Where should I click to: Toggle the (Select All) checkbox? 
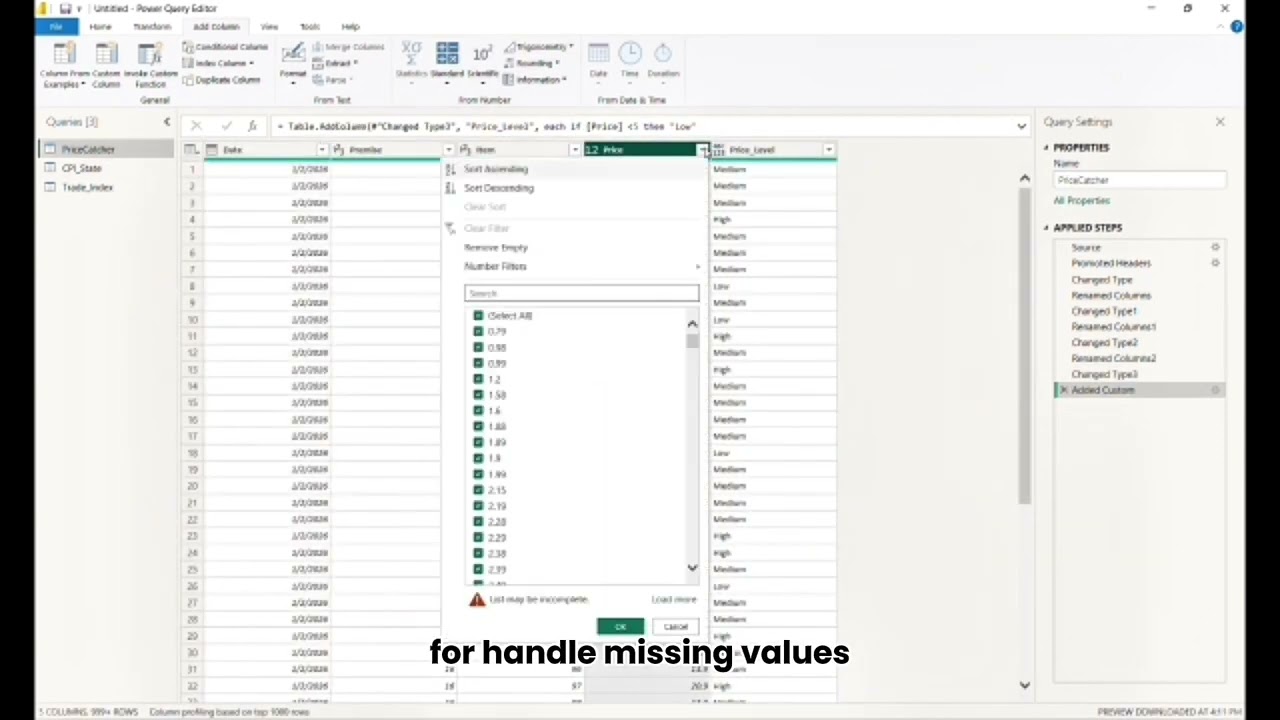pos(478,316)
